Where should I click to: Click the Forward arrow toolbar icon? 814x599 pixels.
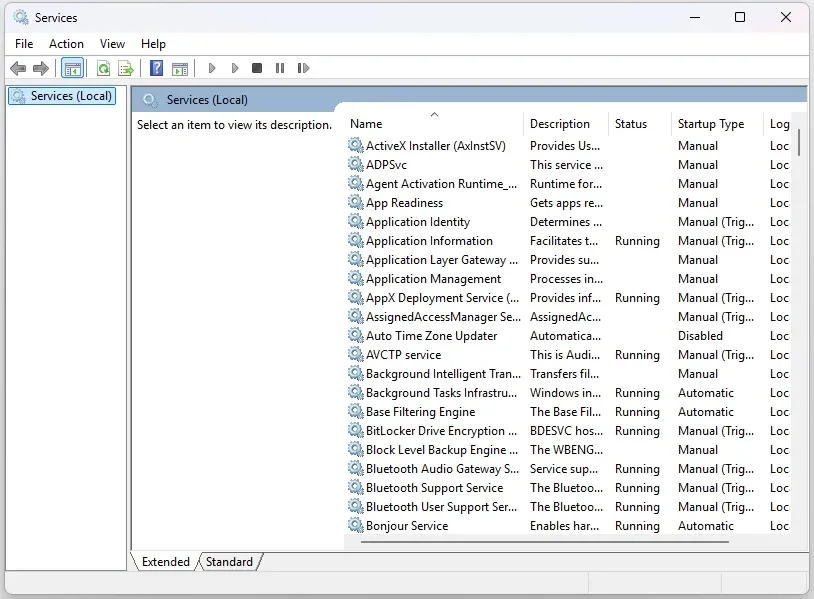tap(41, 68)
